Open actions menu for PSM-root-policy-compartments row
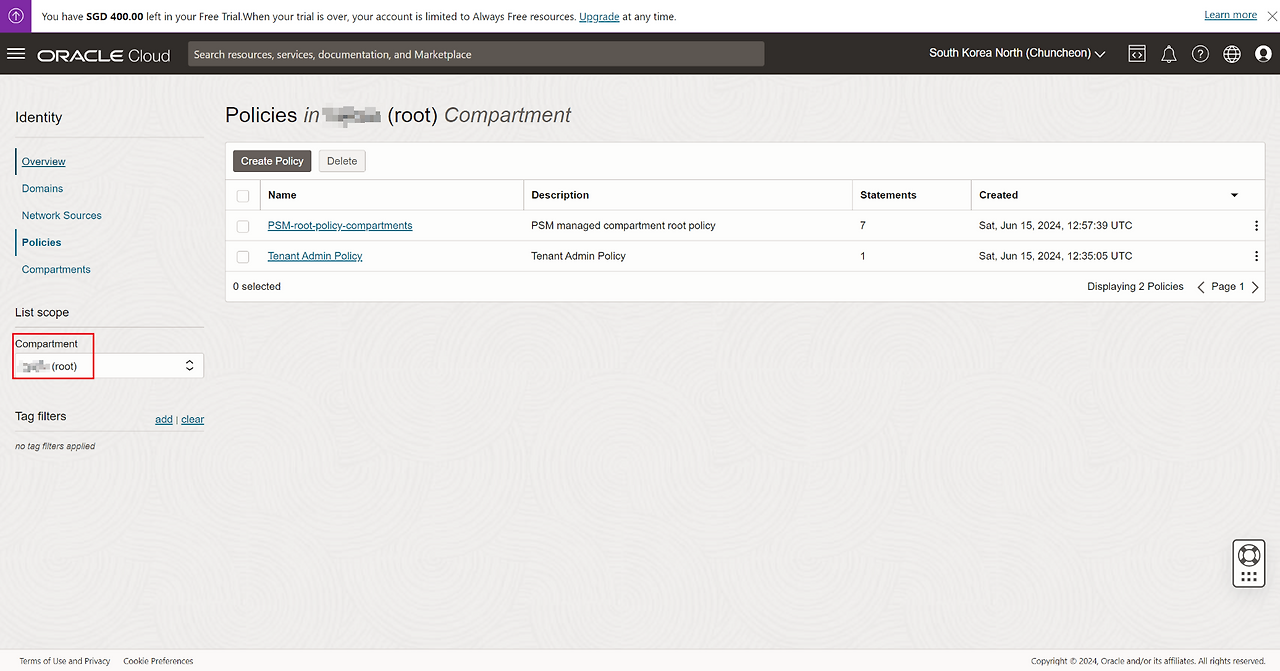The height and width of the screenshot is (671, 1280). pos(1256,226)
